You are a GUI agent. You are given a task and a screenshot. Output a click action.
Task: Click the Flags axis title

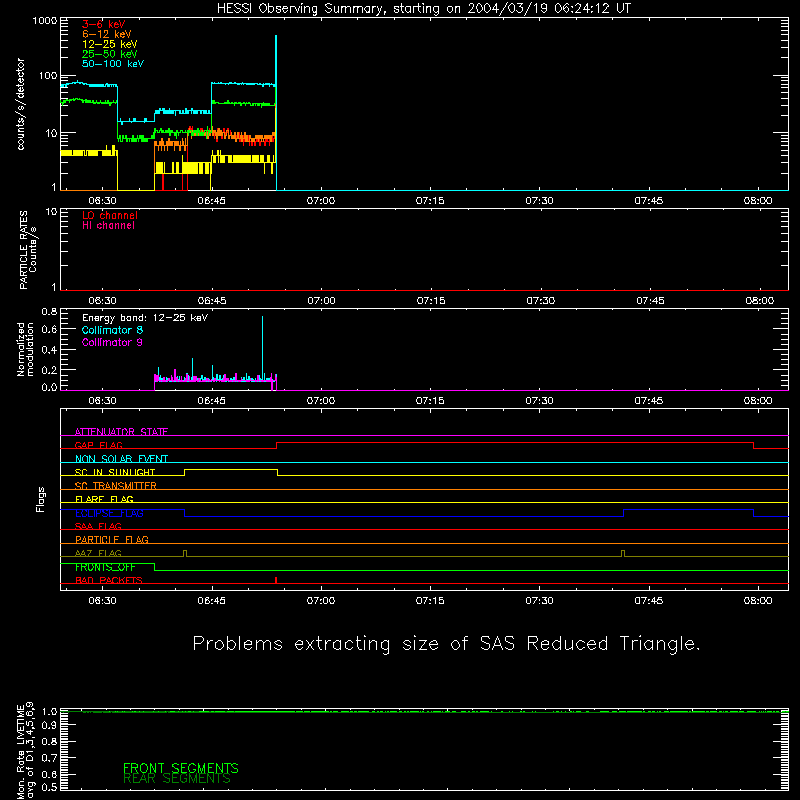coord(40,499)
